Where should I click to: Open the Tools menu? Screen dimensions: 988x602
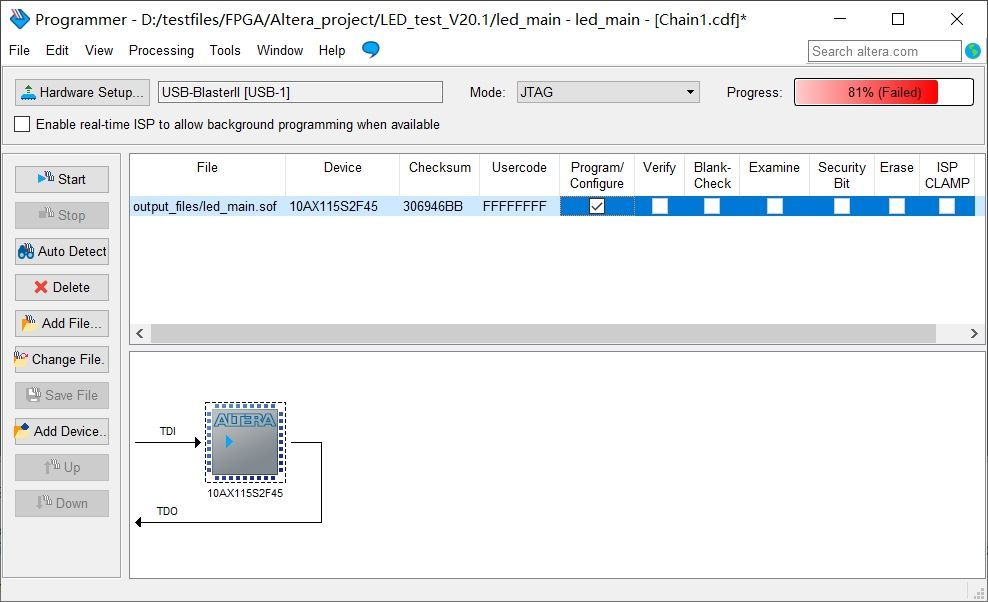tap(225, 50)
